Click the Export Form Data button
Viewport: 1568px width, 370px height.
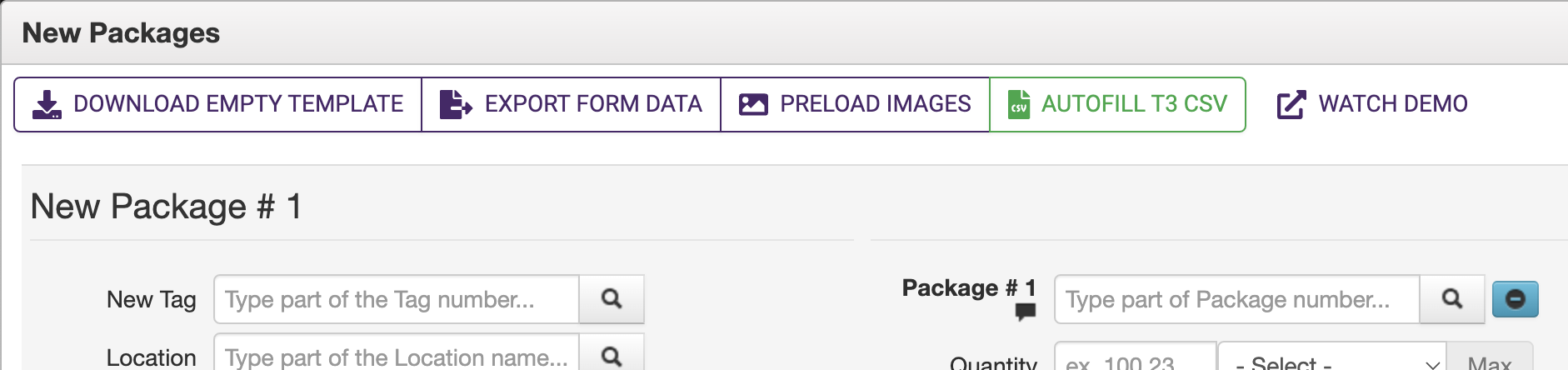[x=571, y=105]
